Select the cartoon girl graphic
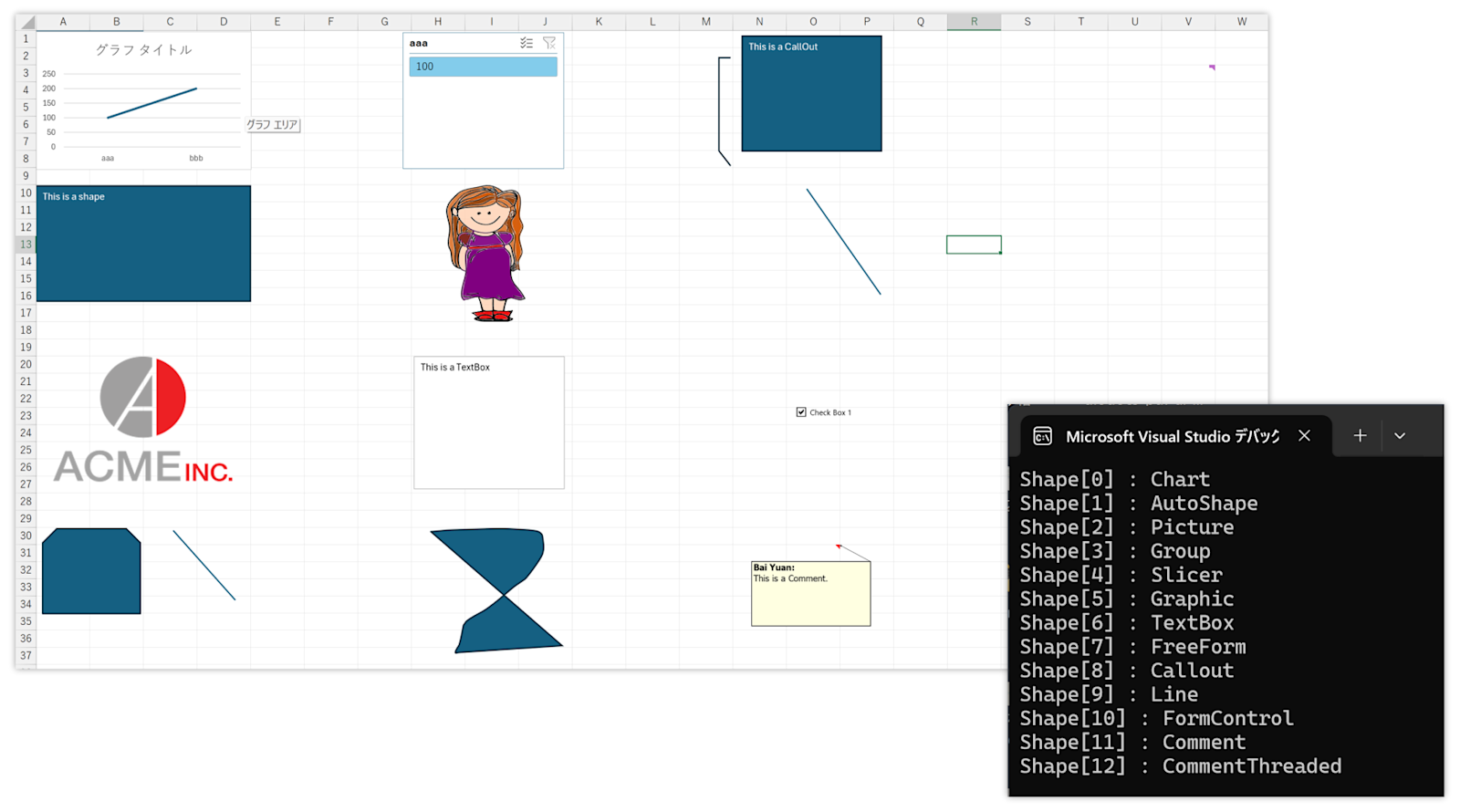Image resolution: width=1460 pixels, height=812 pixels. click(485, 253)
